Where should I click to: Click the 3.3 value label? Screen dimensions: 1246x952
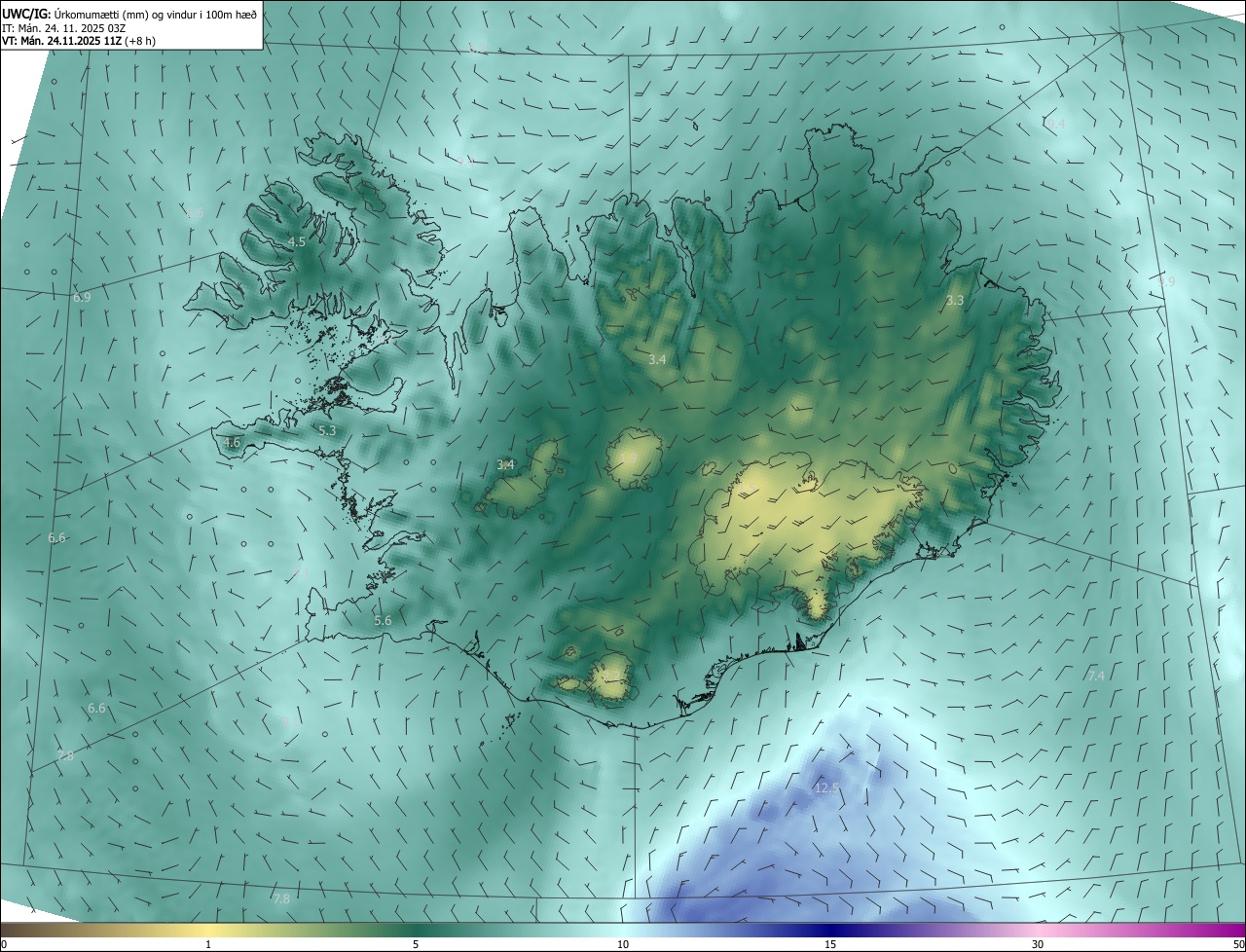point(955,301)
